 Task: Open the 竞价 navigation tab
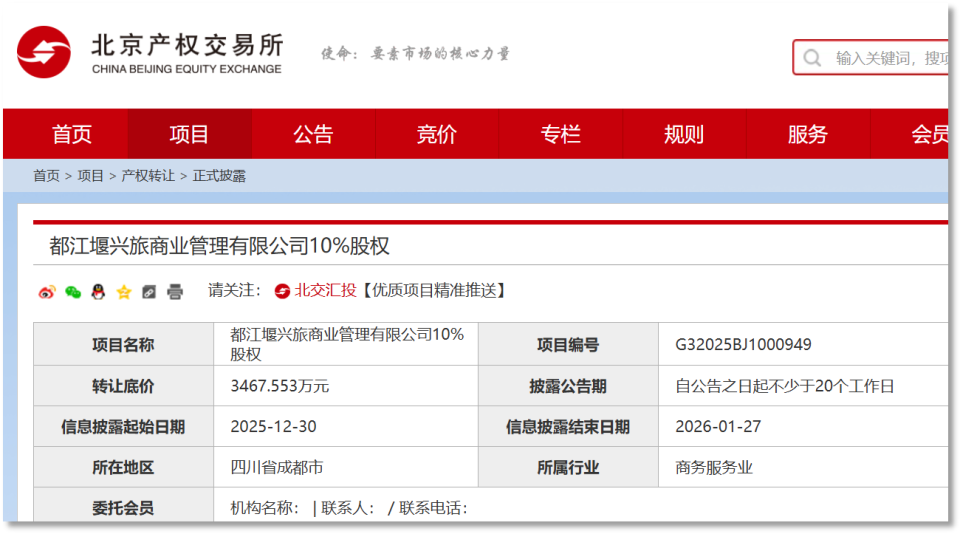(x=437, y=134)
